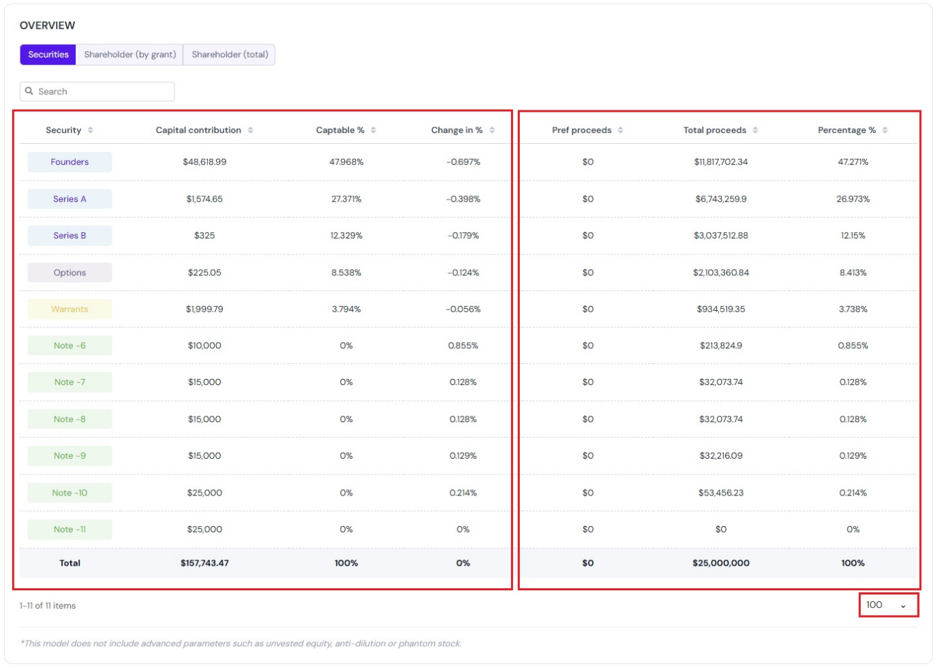Viewport: 939px width, 668px height.
Task: Switch to Shareholder (total) tab
Action: (229, 55)
